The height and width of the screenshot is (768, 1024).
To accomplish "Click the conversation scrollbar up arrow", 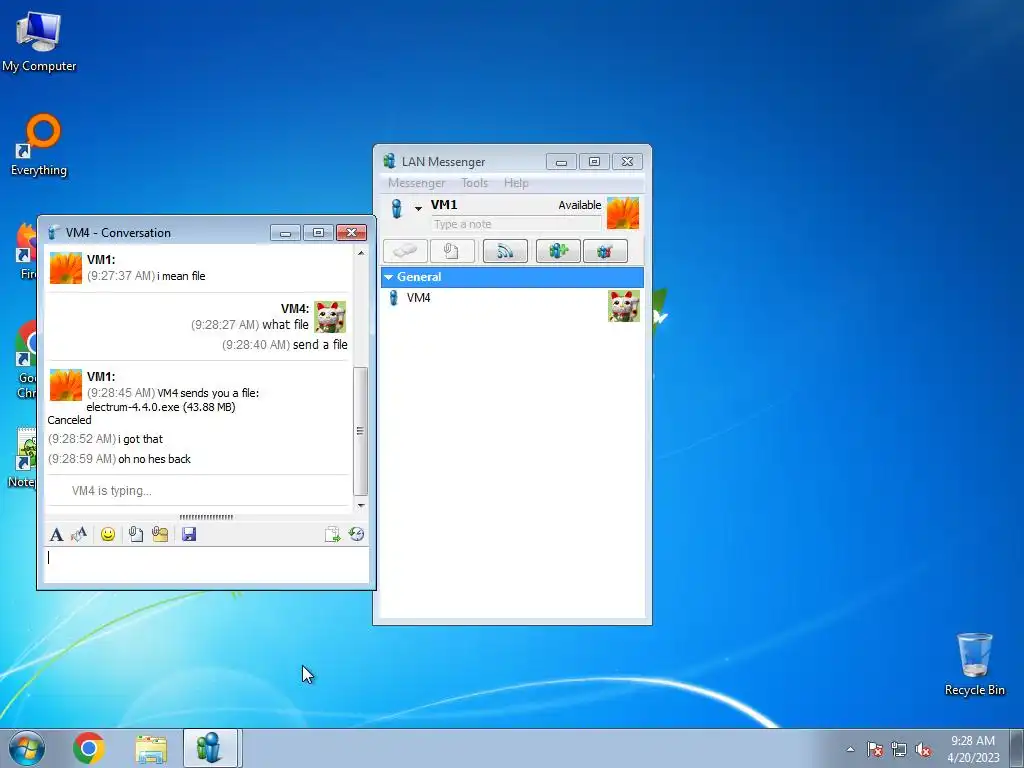I will [361, 253].
